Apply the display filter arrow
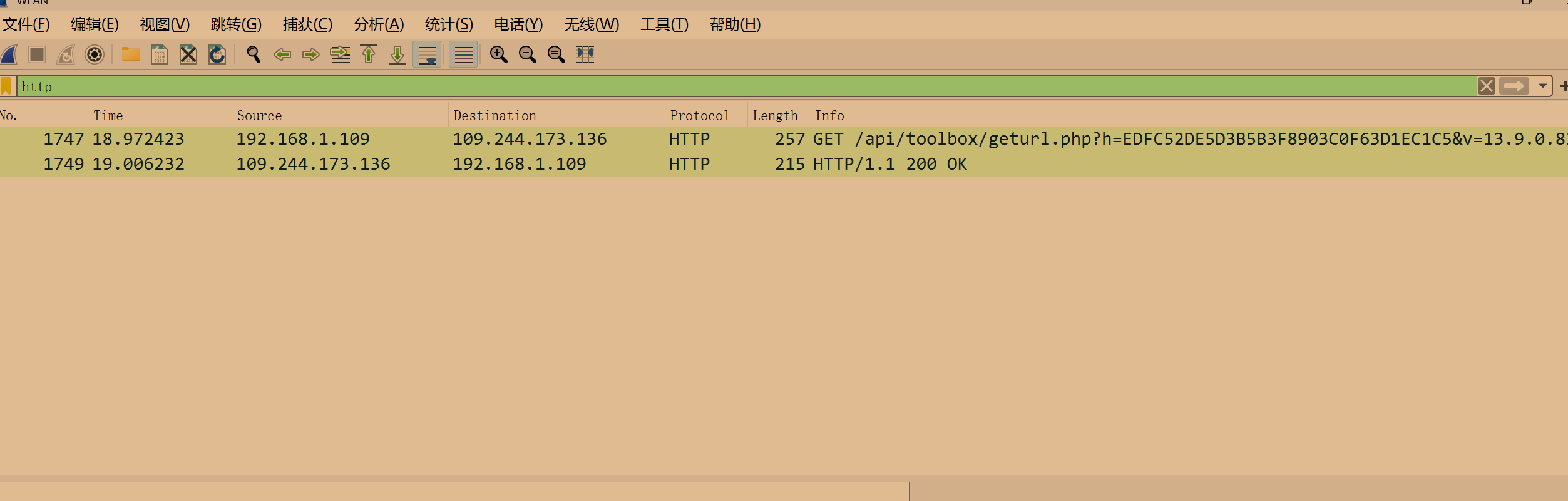Screen dimensions: 1568x501 (x=1514, y=86)
